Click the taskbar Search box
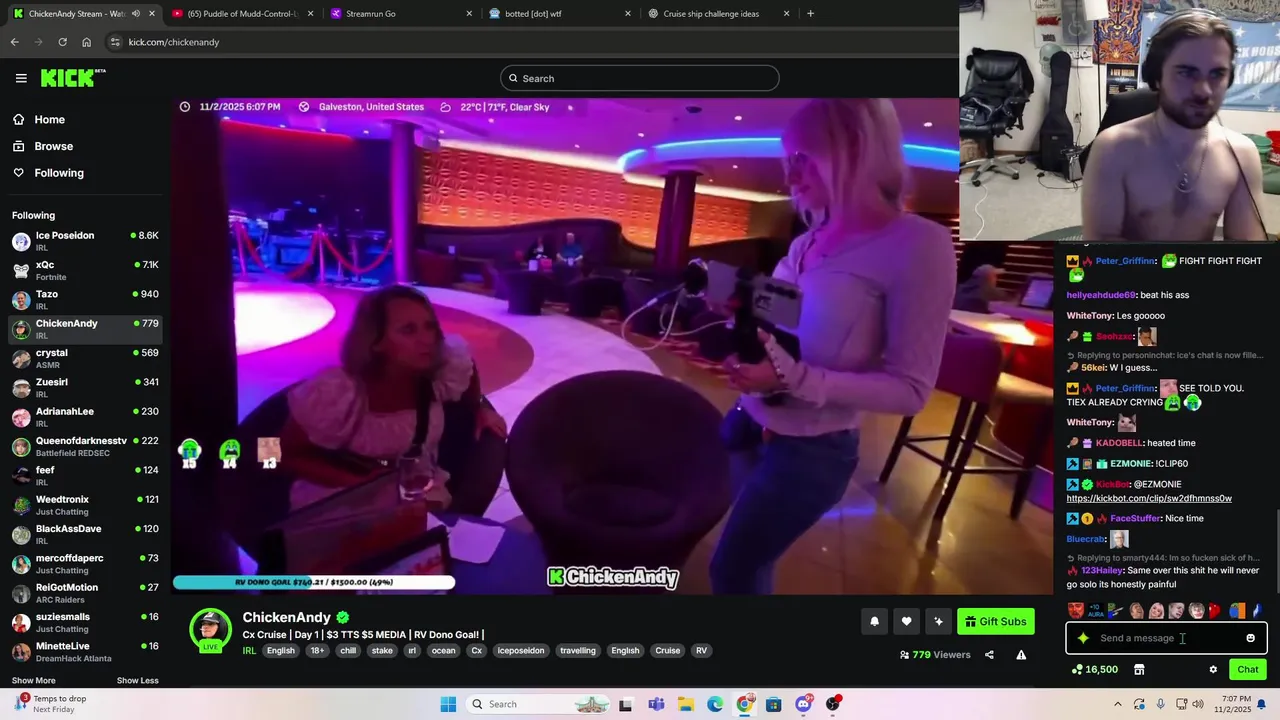Viewport: 1280px width, 720px height. click(x=540, y=704)
